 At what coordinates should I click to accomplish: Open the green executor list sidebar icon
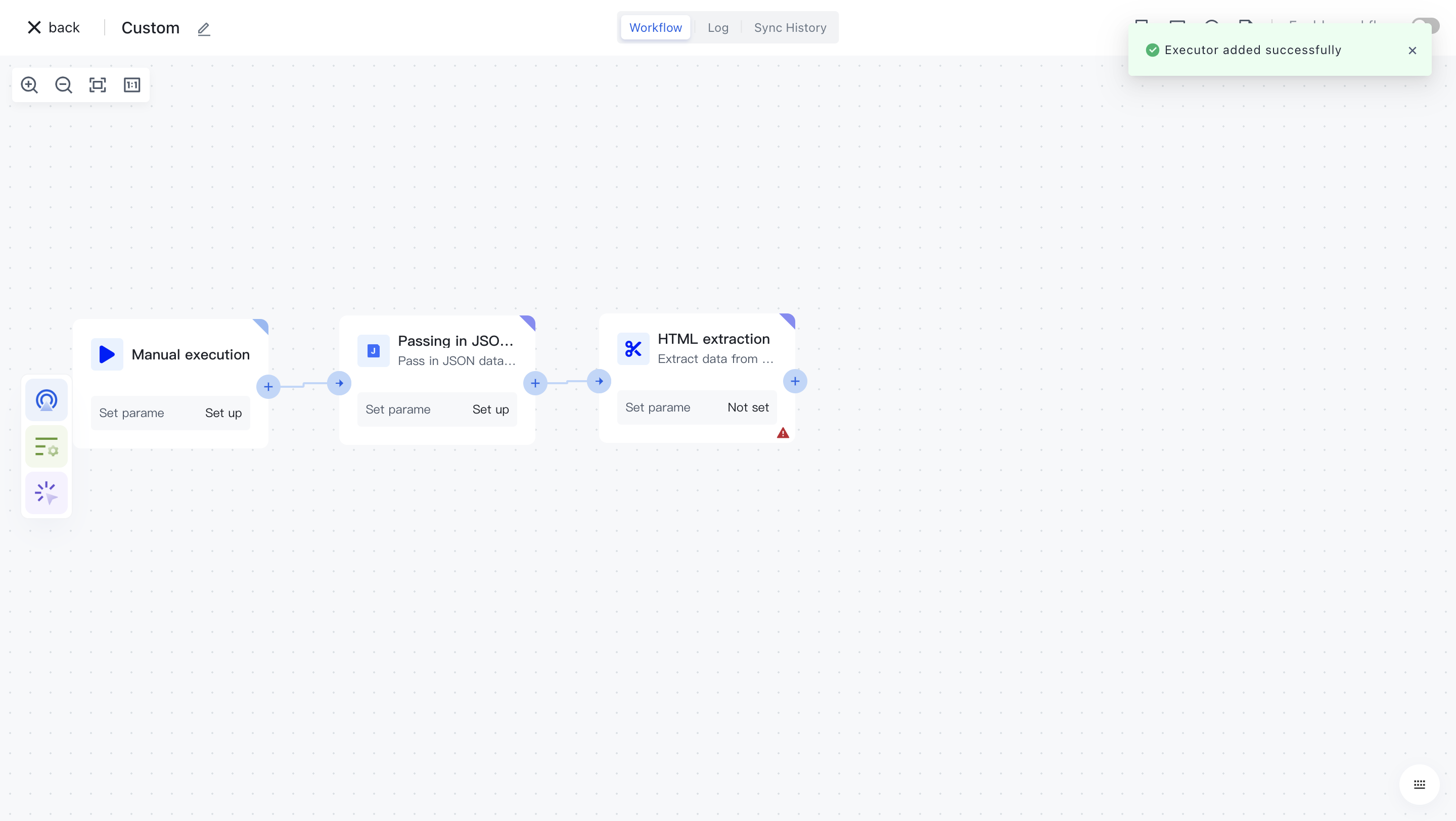click(x=47, y=446)
